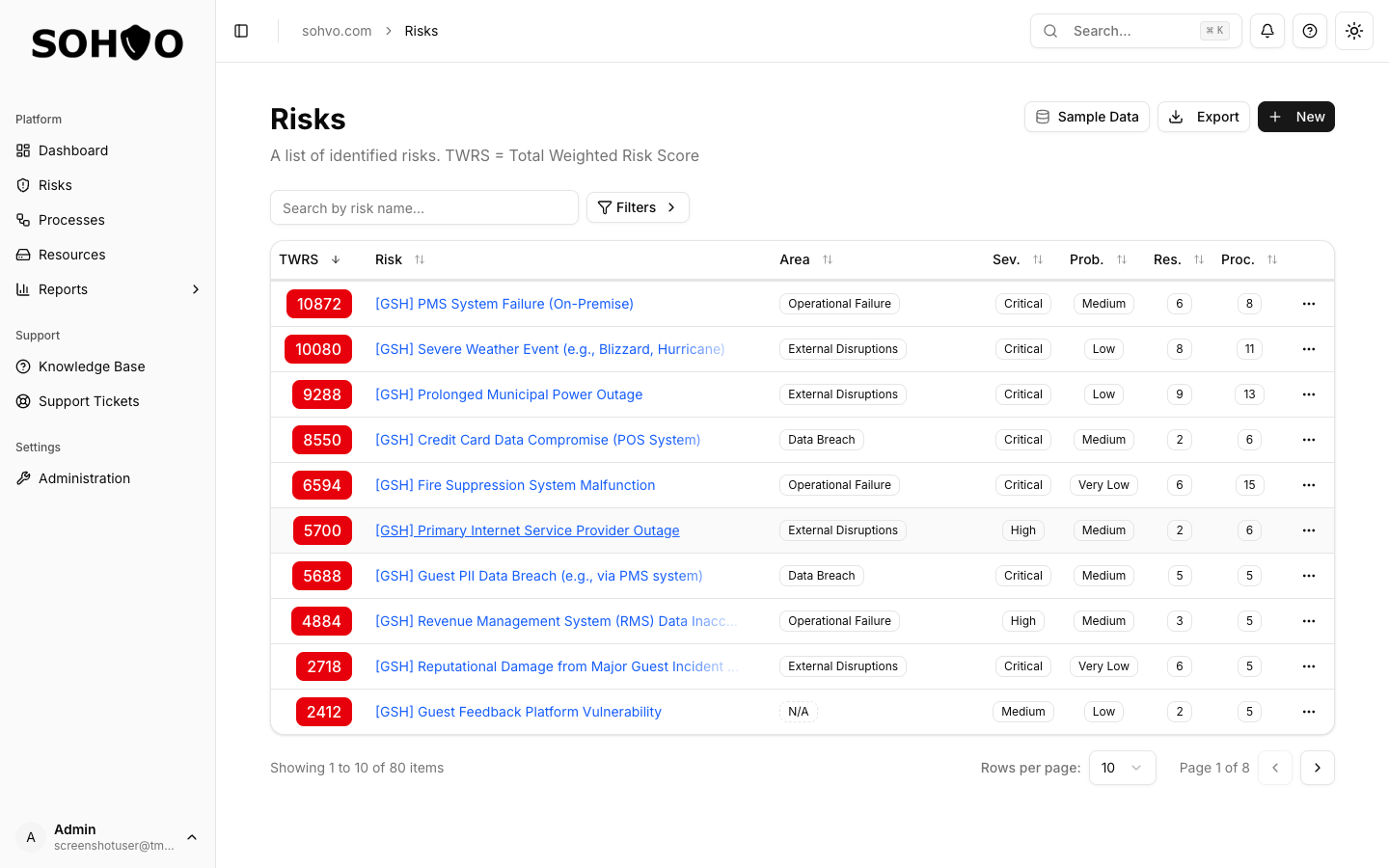Image resolution: width=1389 pixels, height=868 pixels.
Task: Open the help question mark icon
Action: tap(1310, 31)
